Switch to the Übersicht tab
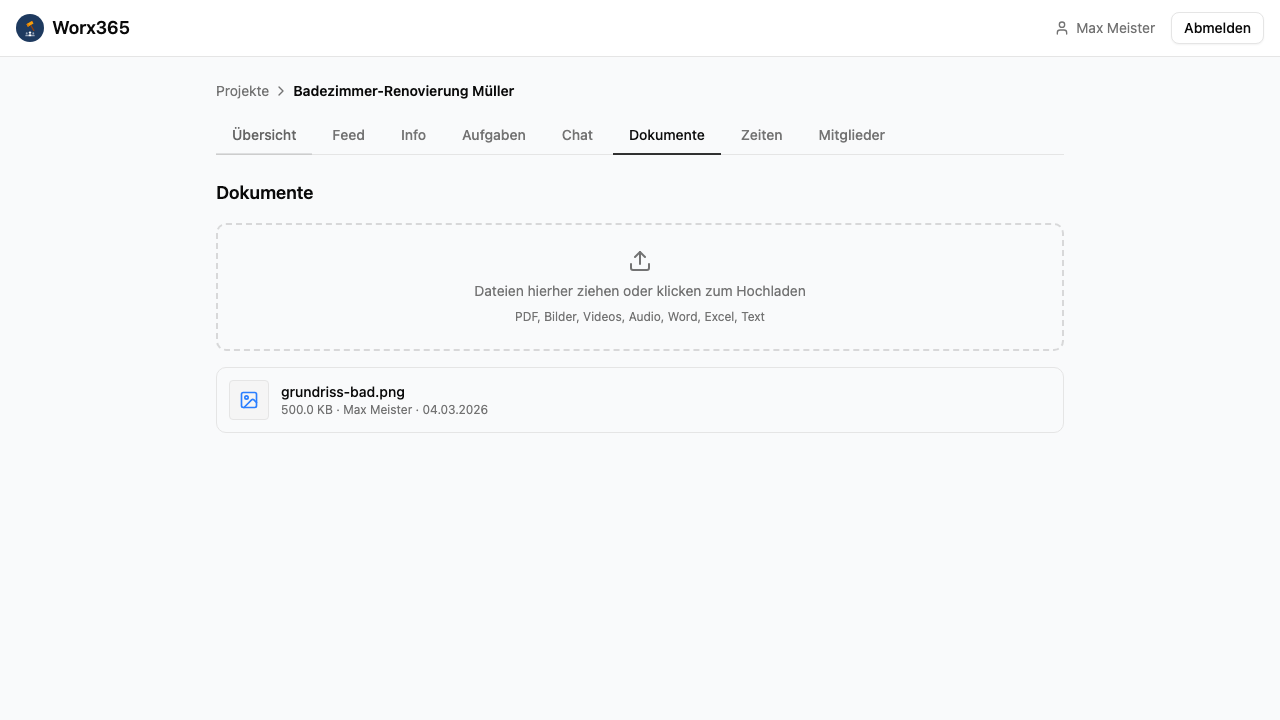The image size is (1280, 720). click(264, 135)
